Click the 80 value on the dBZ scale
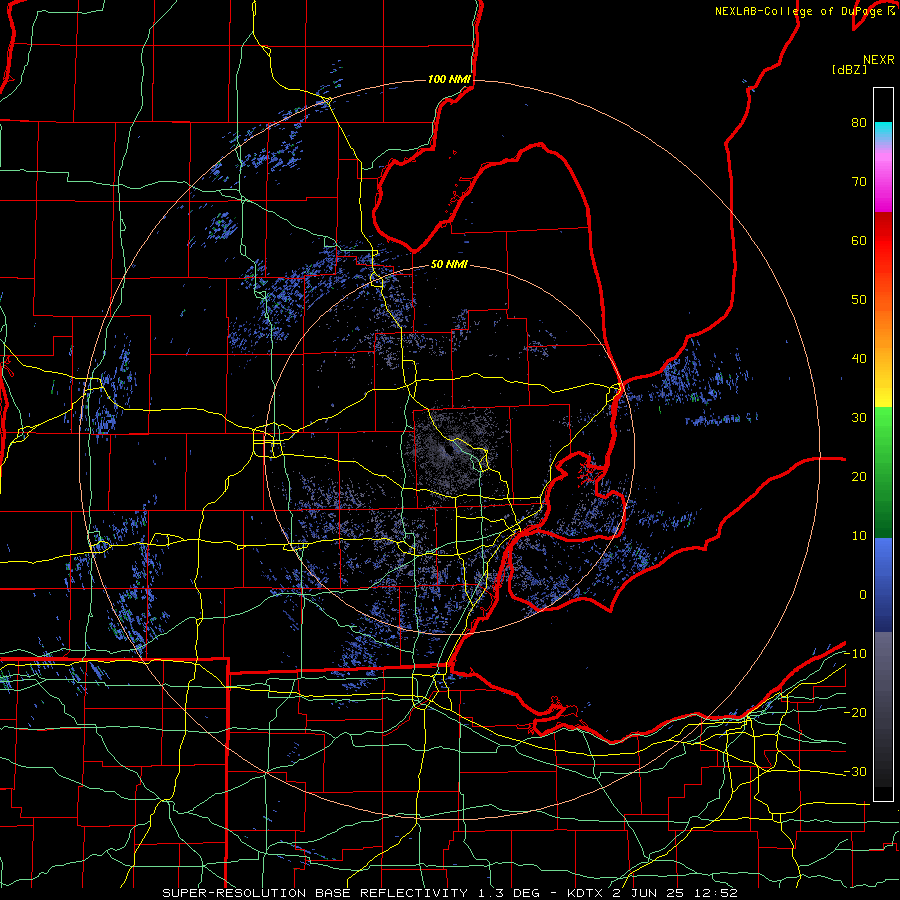Viewport: 900px width, 900px height. pos(859,122)
